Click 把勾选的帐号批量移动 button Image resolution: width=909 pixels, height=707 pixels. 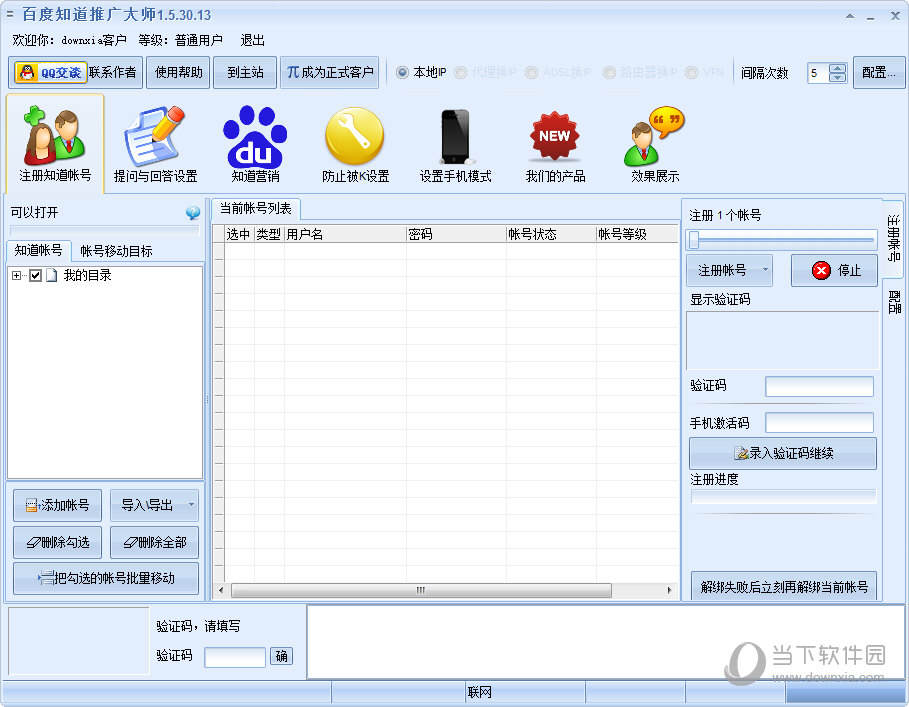point(106,578)
